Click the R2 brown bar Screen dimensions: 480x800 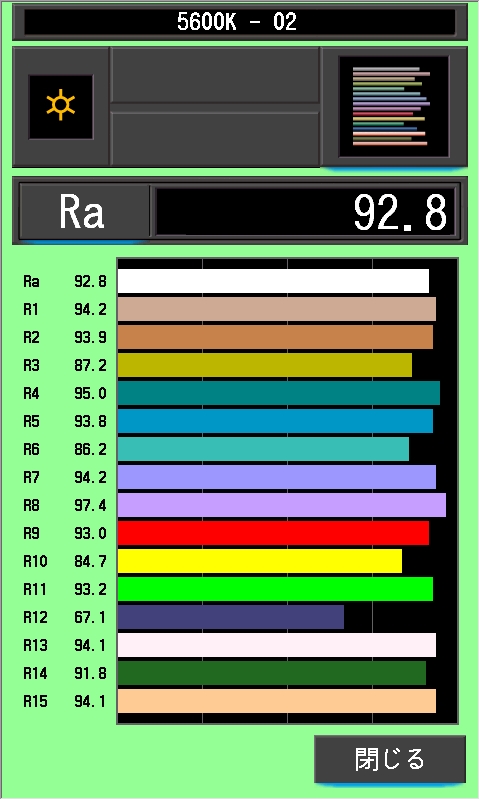(x=275, y=337)
